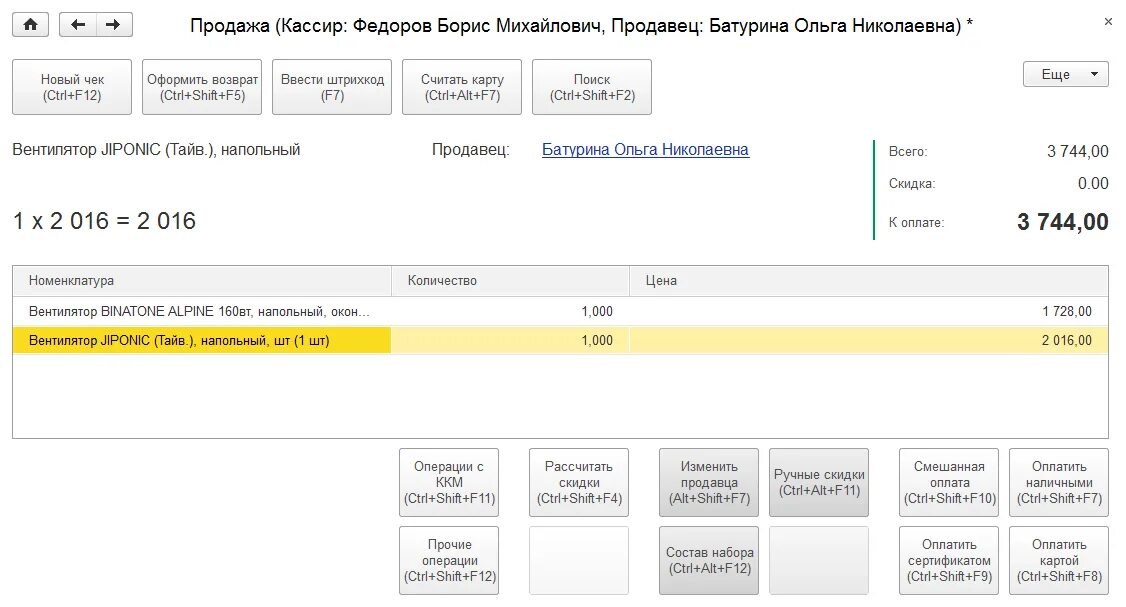Viewport: 1126px width, 607px height.
Task: Click Считать карту button
Action: click(462, 87)
